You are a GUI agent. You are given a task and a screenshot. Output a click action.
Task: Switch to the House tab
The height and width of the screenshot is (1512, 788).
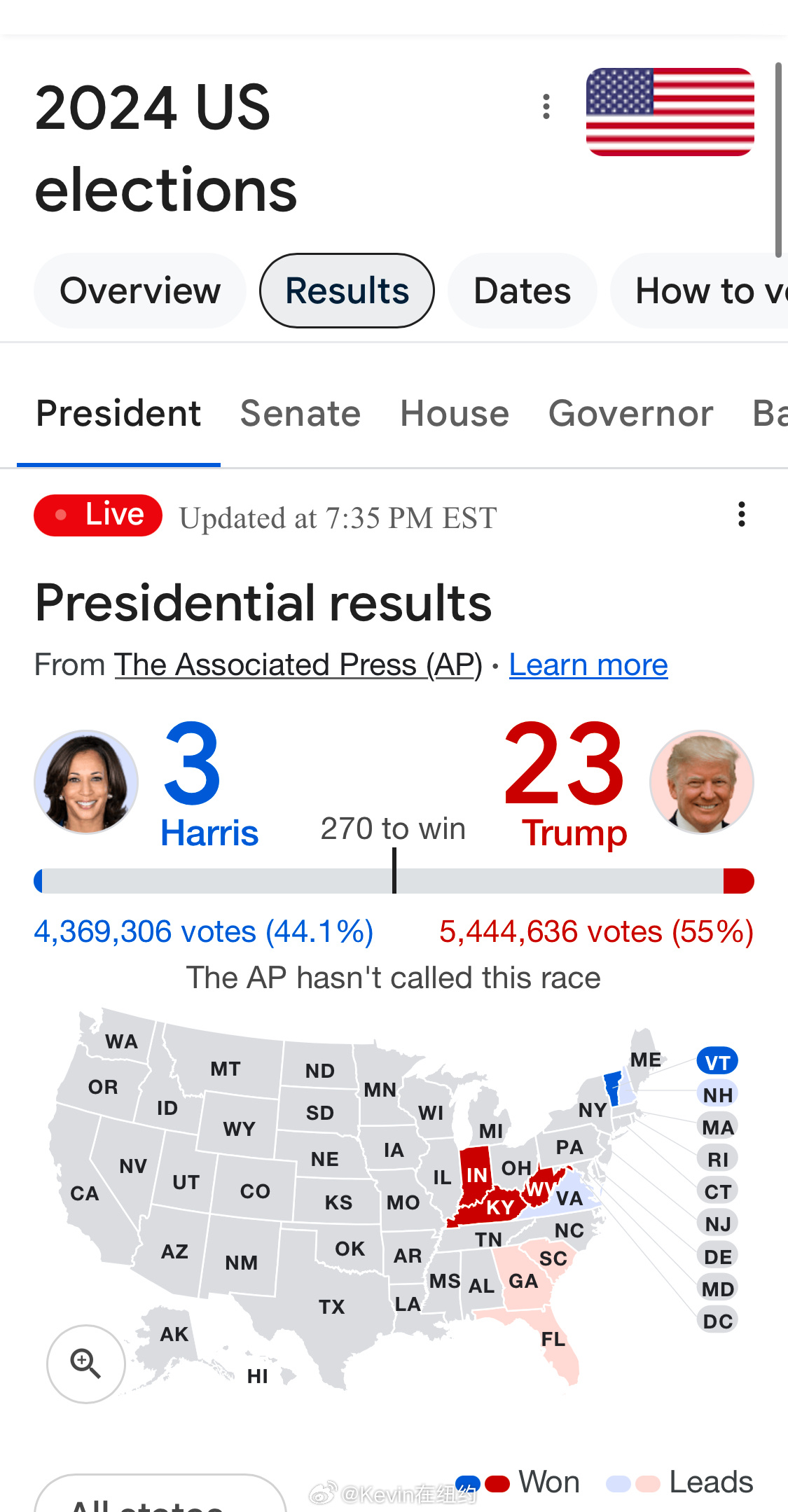455,413
